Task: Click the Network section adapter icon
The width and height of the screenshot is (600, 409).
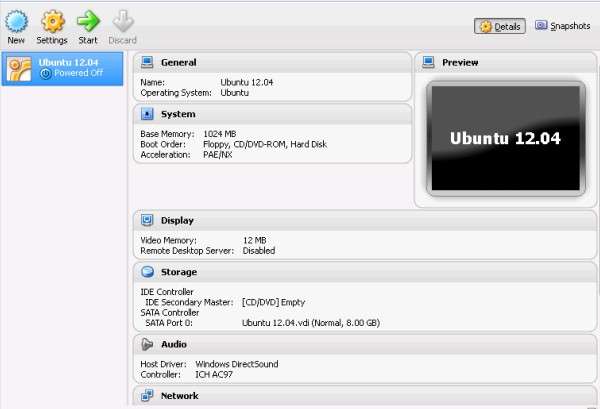Action: 147,396
